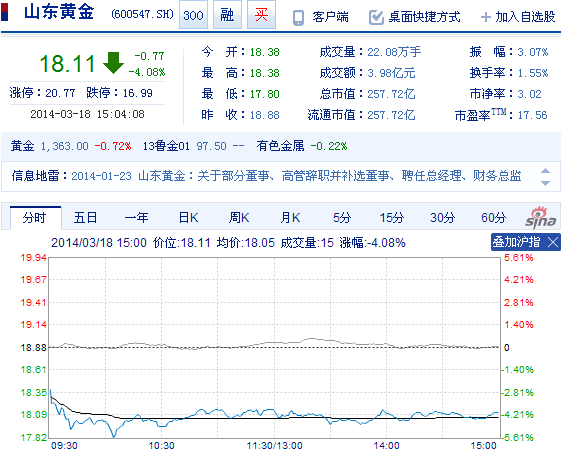Click the 桌面快捷方式 checkmark icon

(x=376, y=17)
